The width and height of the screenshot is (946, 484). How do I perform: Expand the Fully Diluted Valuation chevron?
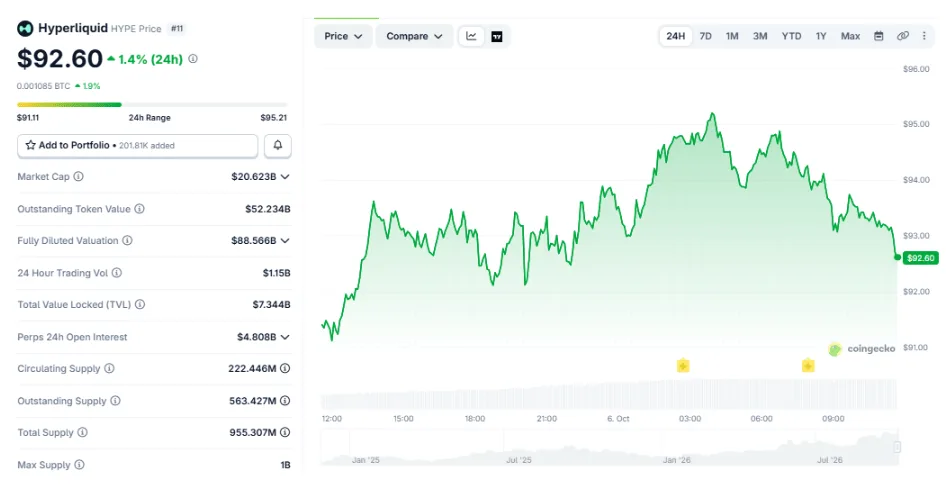pyautogui.click(x=285, y=241)
